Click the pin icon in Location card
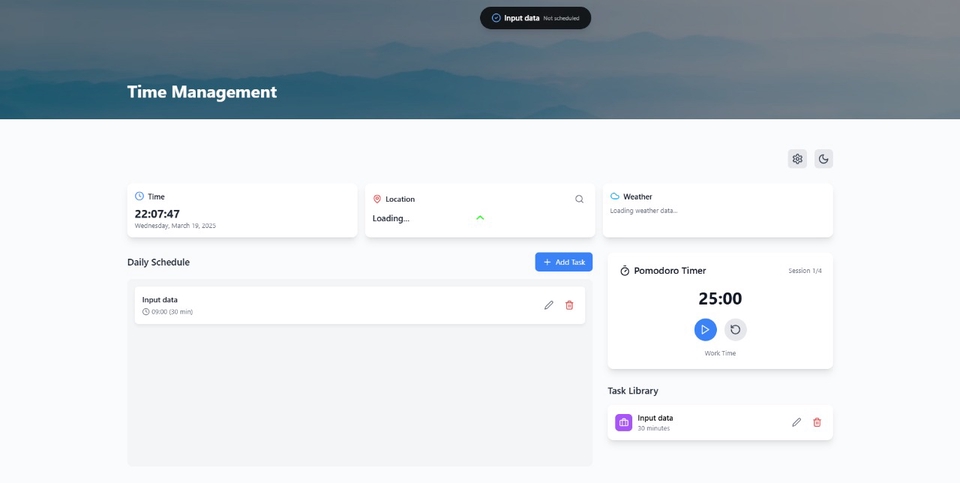The height and width of the screenshot is (483, 960). pos(377,199)
